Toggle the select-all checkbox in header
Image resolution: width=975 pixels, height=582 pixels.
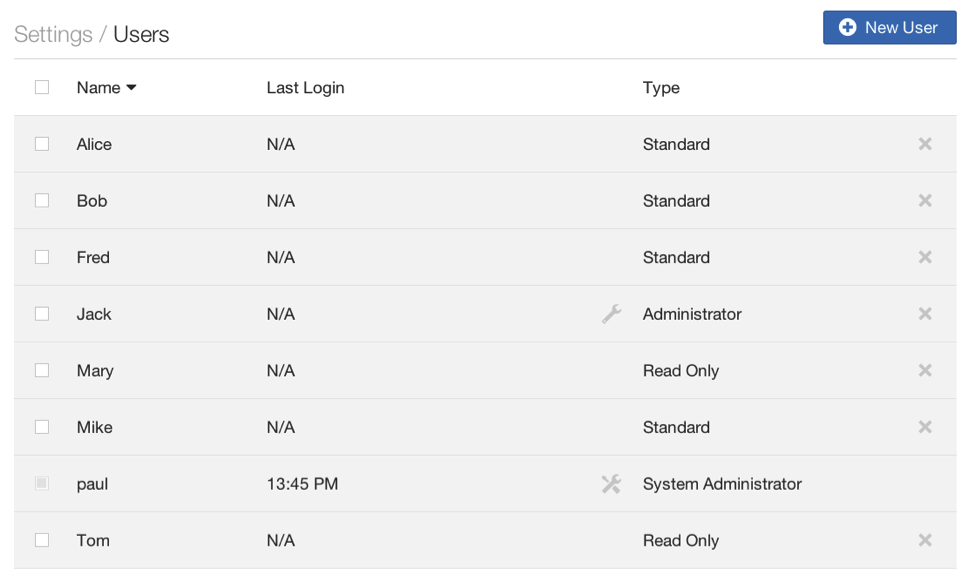(42, 87)
